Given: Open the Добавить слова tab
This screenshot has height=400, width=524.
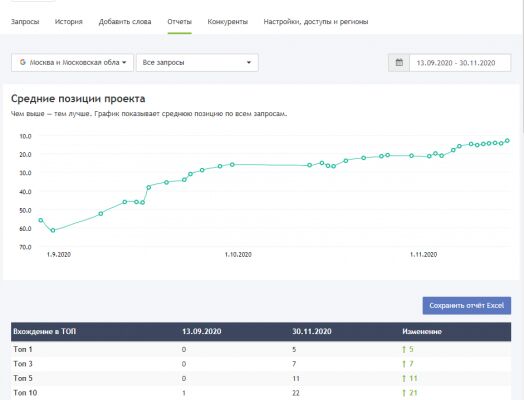Looking at the screenshot, I should 125,22.
